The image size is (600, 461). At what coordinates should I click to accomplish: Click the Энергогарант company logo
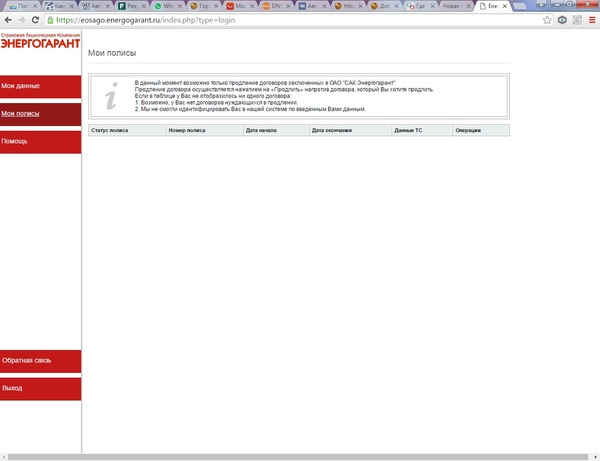40,41
